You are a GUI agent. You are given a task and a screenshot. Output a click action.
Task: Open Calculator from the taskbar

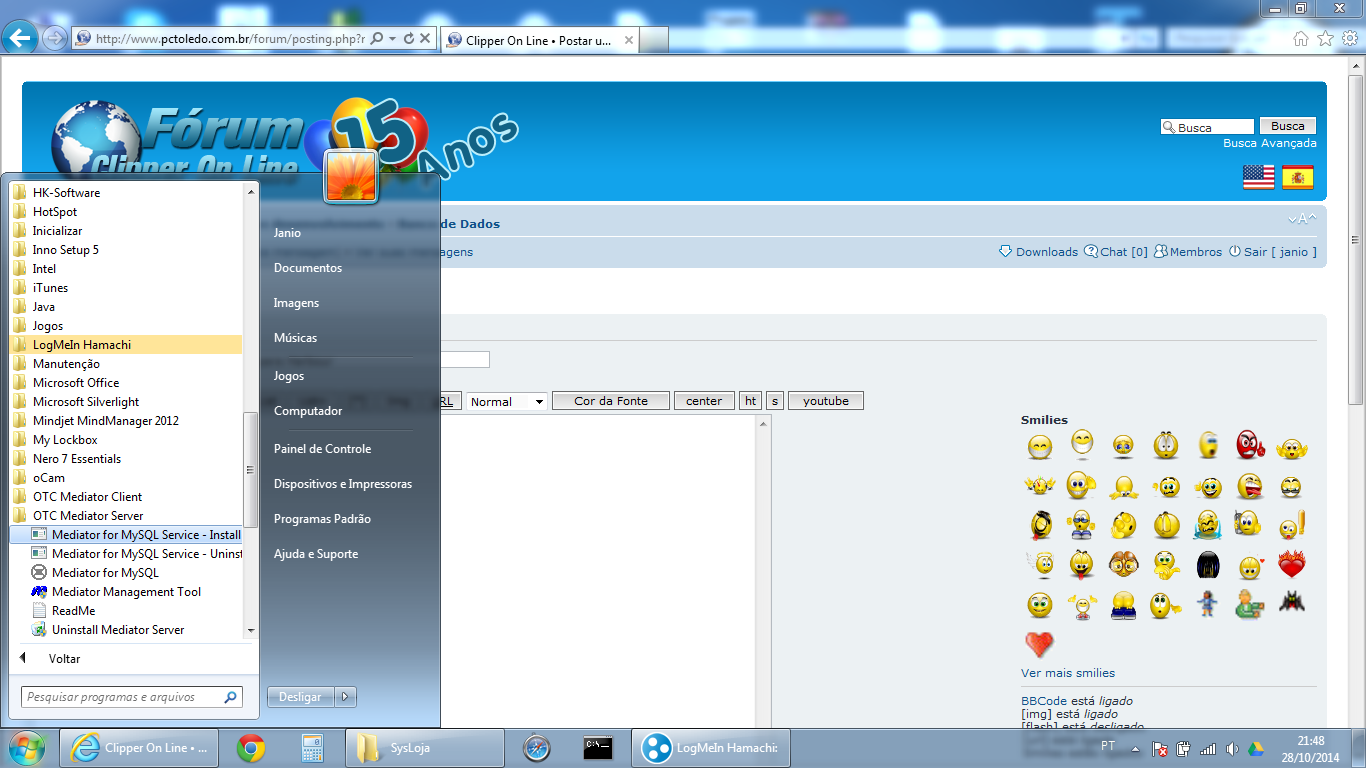(312, 748)
